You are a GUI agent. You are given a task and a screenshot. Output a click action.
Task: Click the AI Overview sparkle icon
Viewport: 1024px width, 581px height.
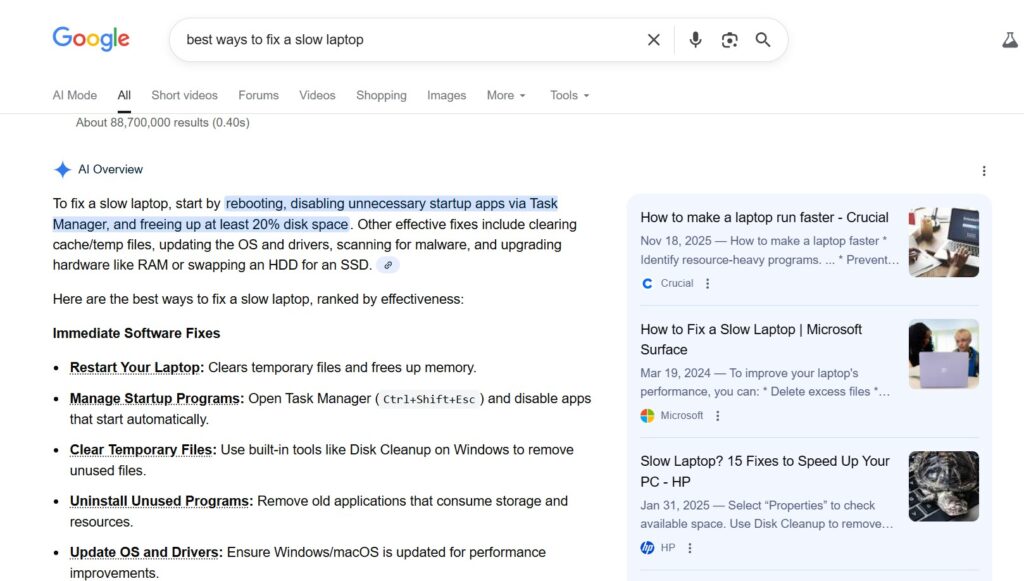(x=61, y=169)
